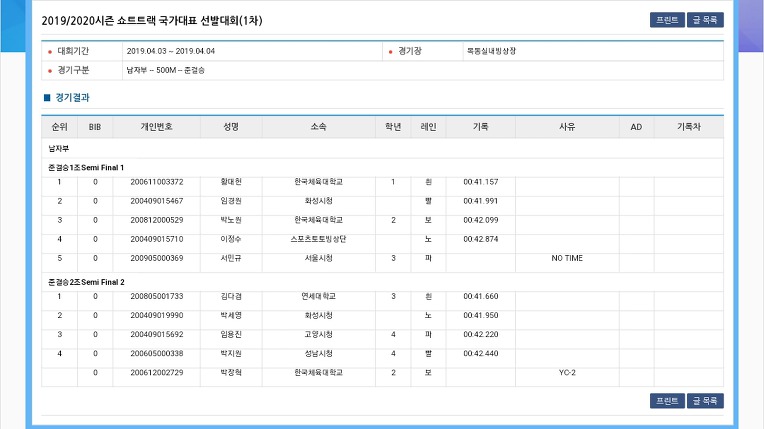
Task: Click the 학년 column header
Action: tap(393, 127)
